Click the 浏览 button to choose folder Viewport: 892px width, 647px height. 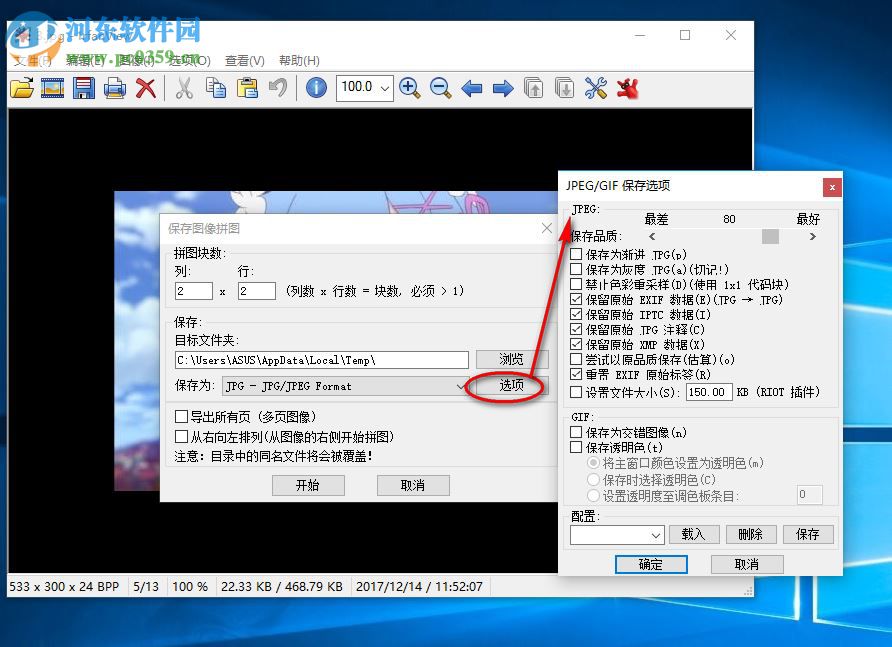[x=513, y=359]
